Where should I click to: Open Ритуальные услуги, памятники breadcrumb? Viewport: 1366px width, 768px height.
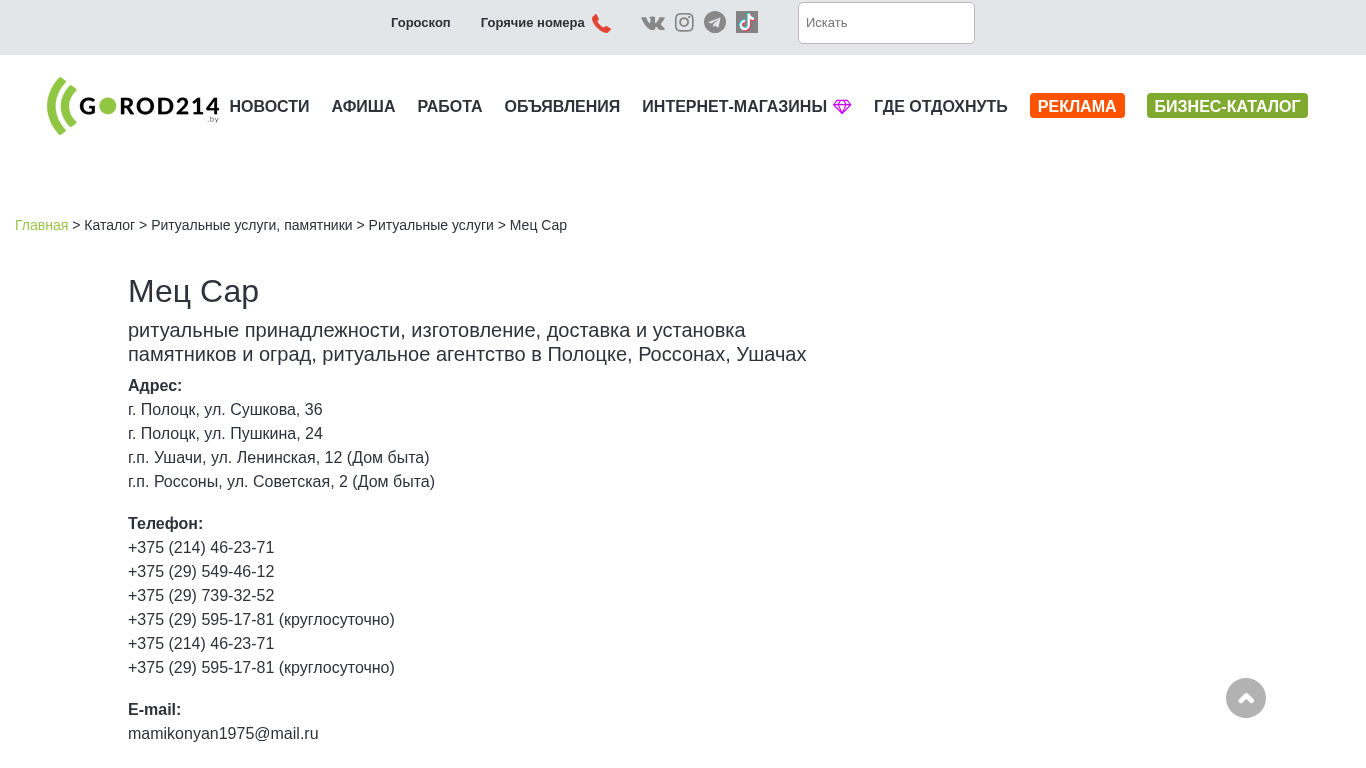coord(252,225)
